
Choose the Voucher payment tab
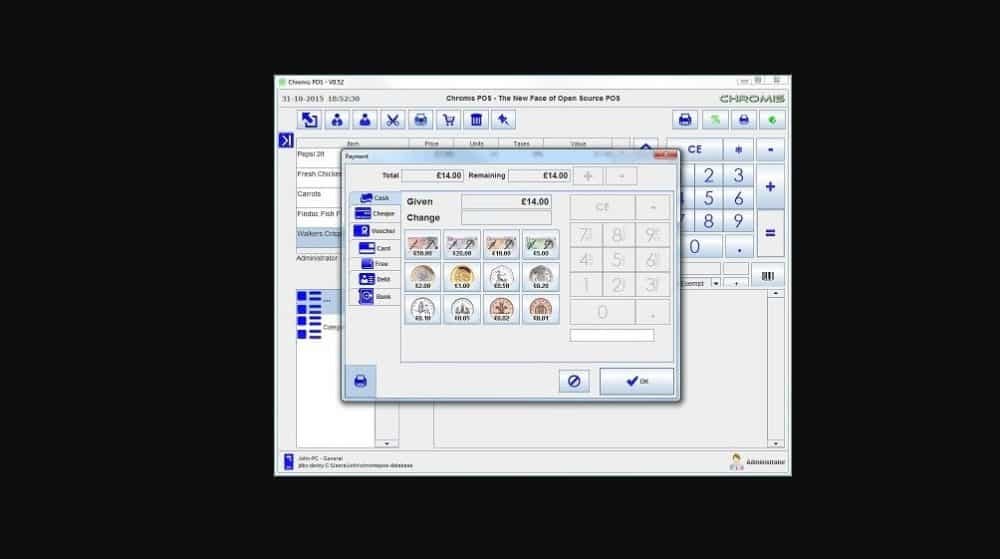coord(375,230)
